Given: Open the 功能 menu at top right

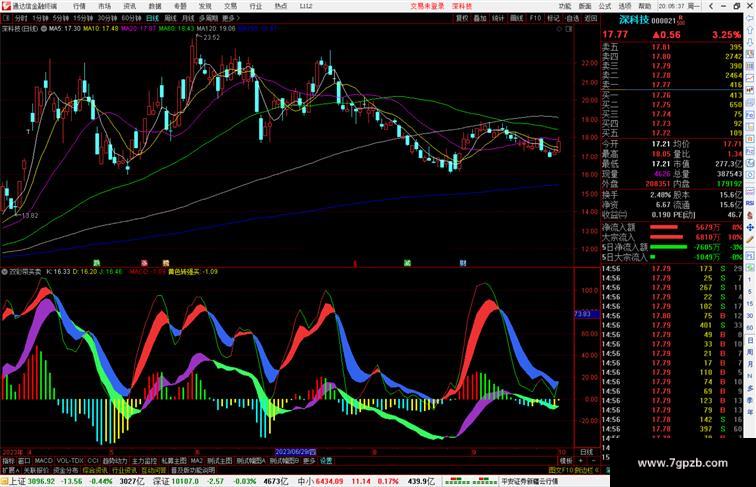Looking at the screenshot, I should [x=565, y=6].
